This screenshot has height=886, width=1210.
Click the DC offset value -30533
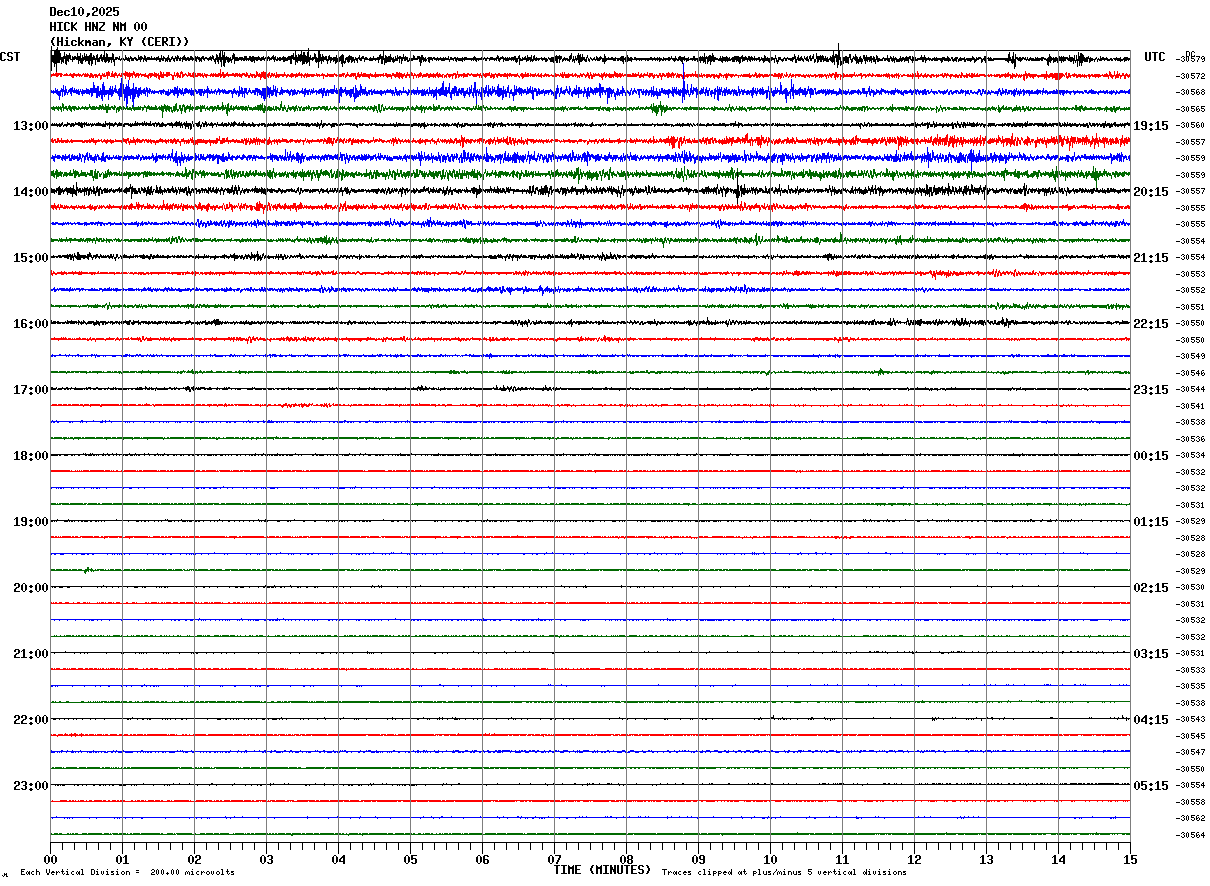pos(1191,670)
